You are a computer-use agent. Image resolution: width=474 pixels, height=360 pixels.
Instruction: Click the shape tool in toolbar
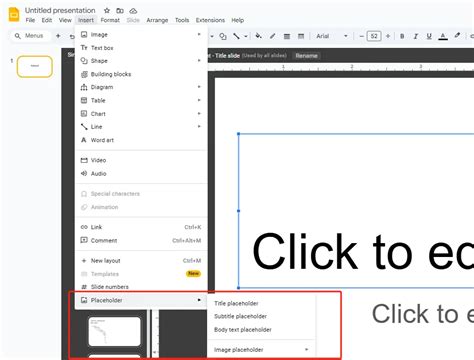tap(223, 36)
